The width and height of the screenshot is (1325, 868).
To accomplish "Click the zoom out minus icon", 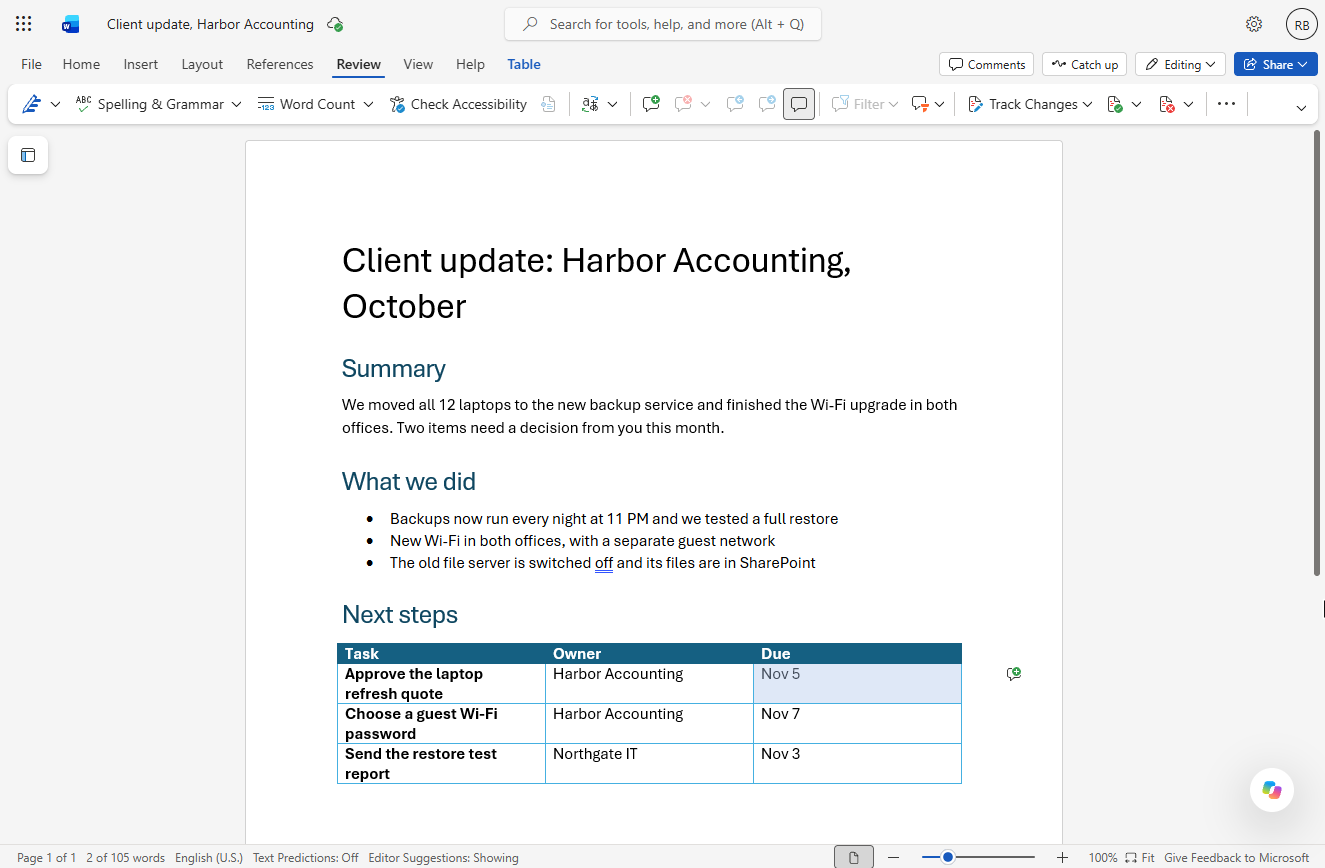I will [x=894, y=858].
